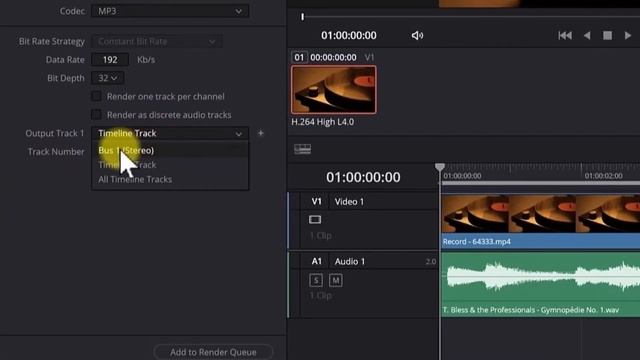This screenshot has width=640, height=360.
Task: Jump to first frame in viewer
Action: [x=565, y=36]
